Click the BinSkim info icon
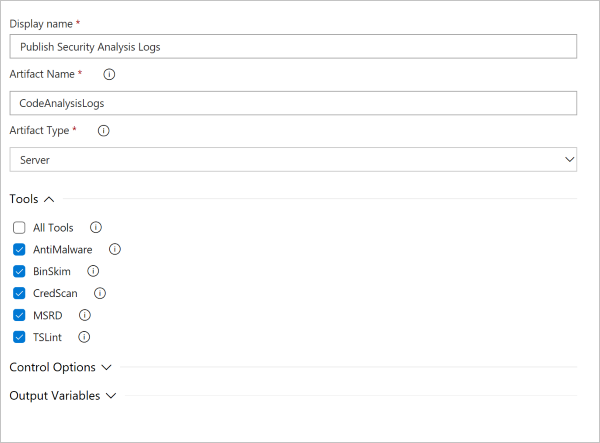The height and width of the screenshot is (443, 600). click(x=93, y=271)
